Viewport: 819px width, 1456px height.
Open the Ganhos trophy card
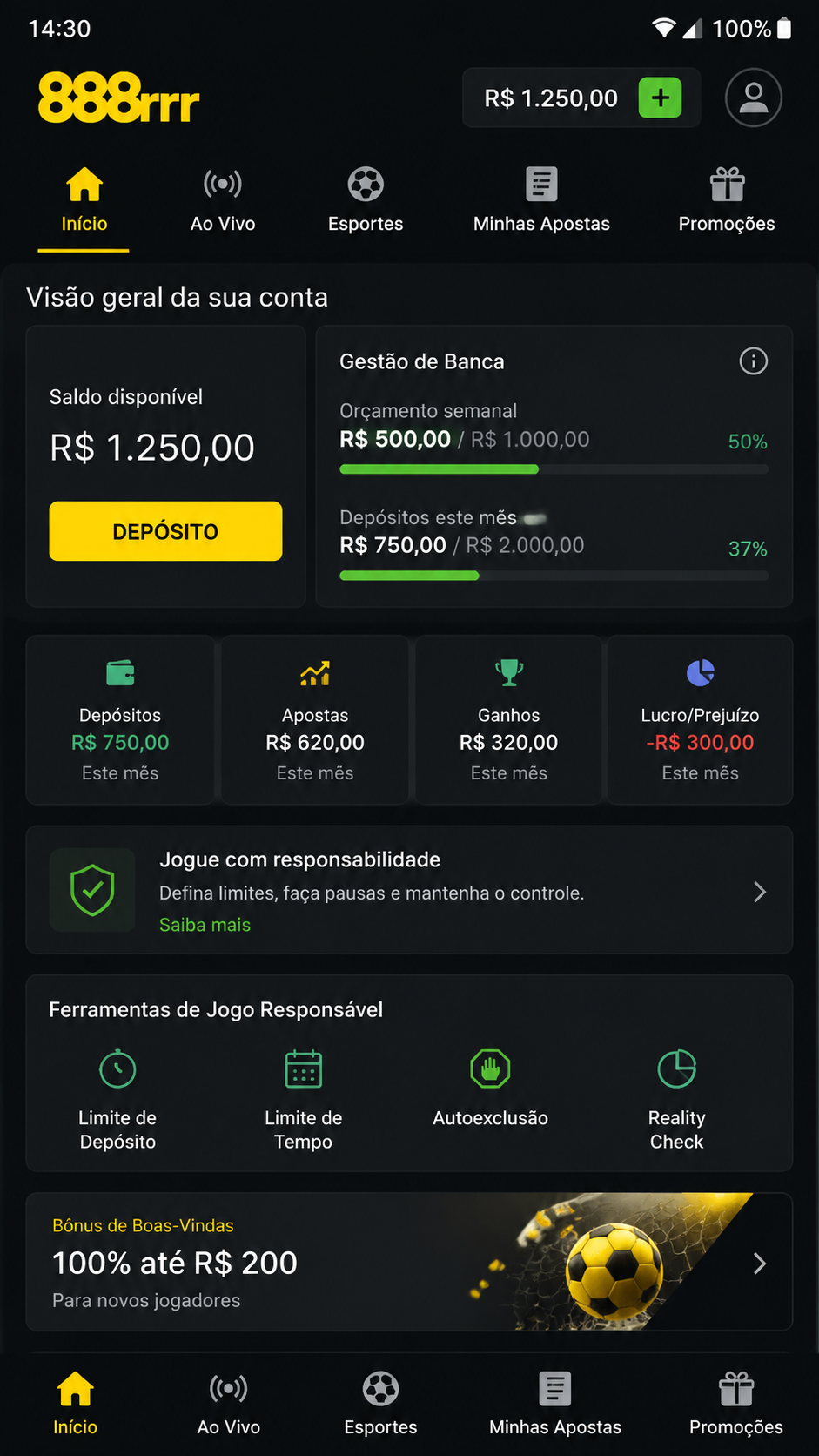[x=509, y=719]
